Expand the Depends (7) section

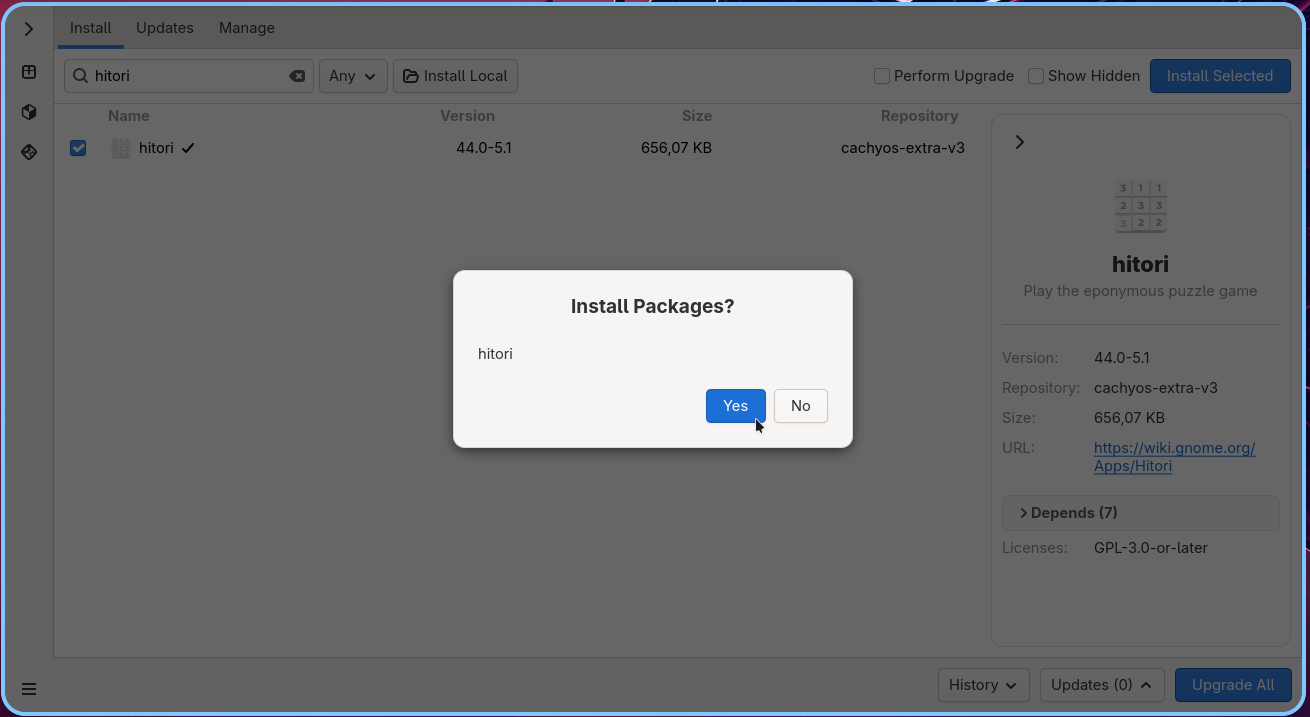(1140, 513)
